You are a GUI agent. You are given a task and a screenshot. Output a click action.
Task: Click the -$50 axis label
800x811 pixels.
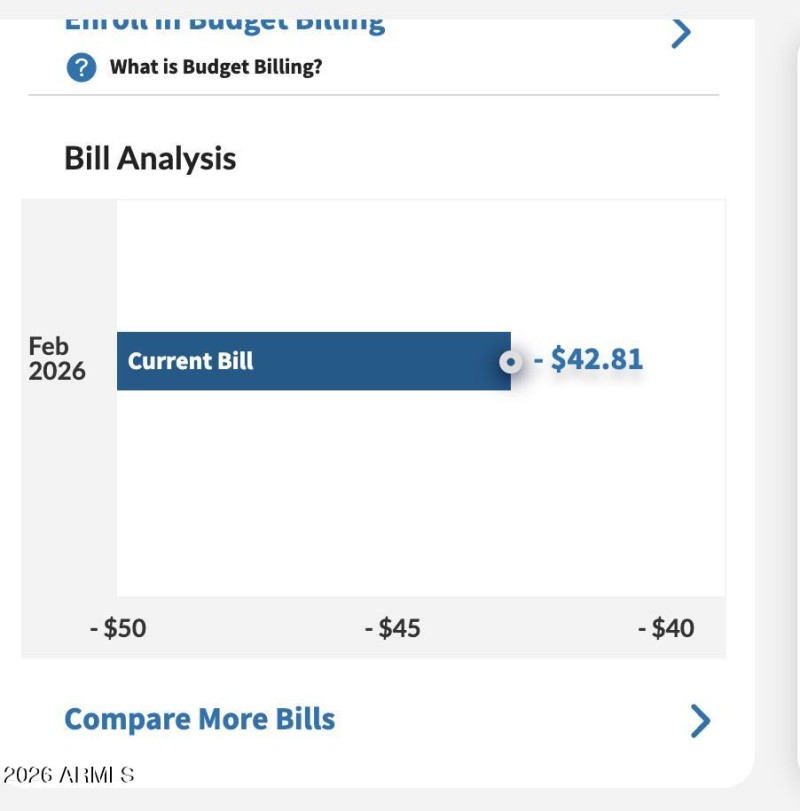117,628
